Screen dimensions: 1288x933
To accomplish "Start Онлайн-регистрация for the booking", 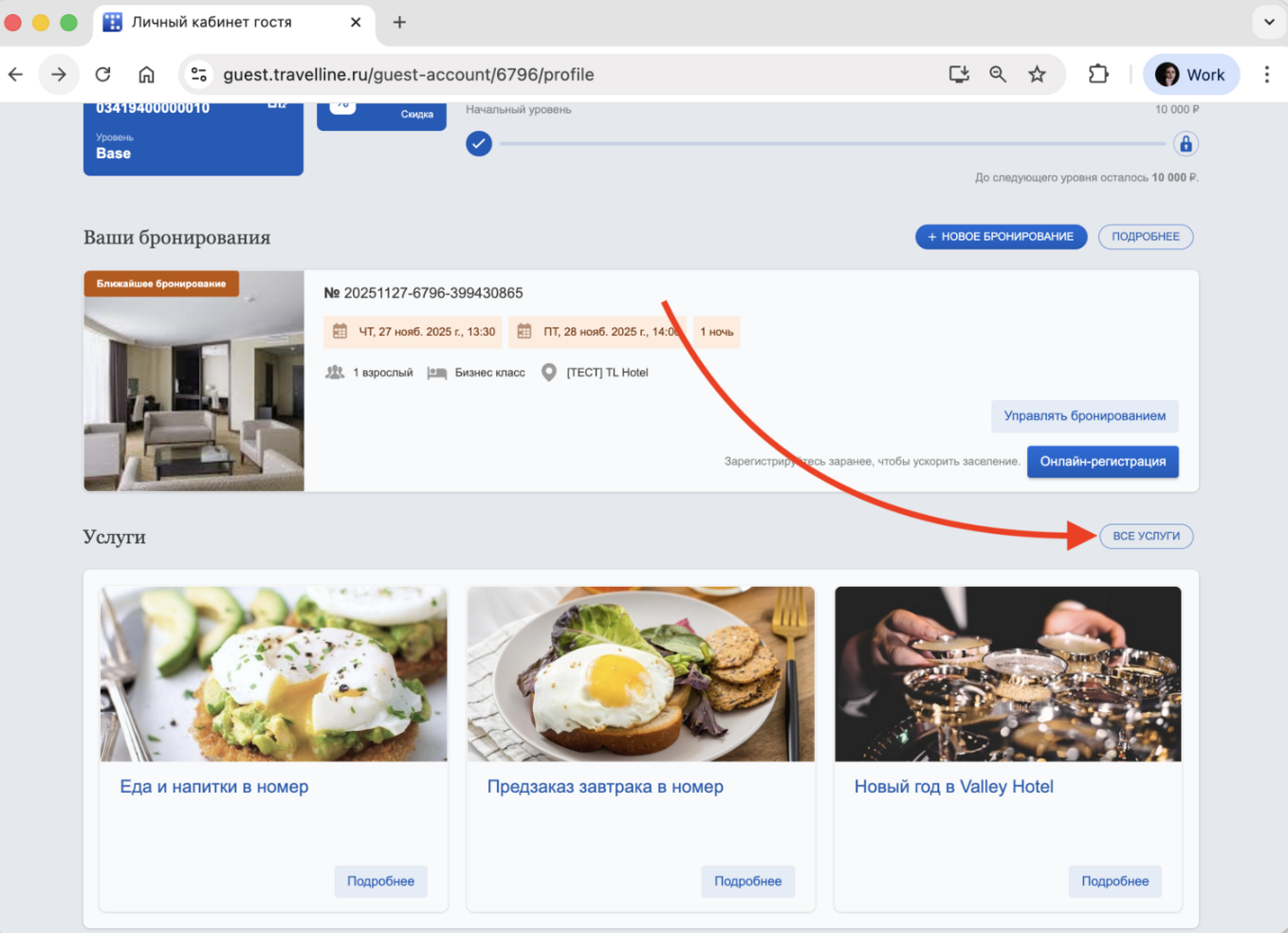I will click(1103, 462).
